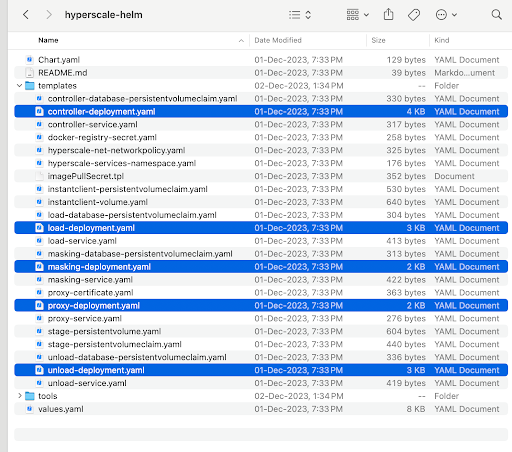512x452 pixels.
Task: Collapse the templates folder
Action: tap(19, 86)
